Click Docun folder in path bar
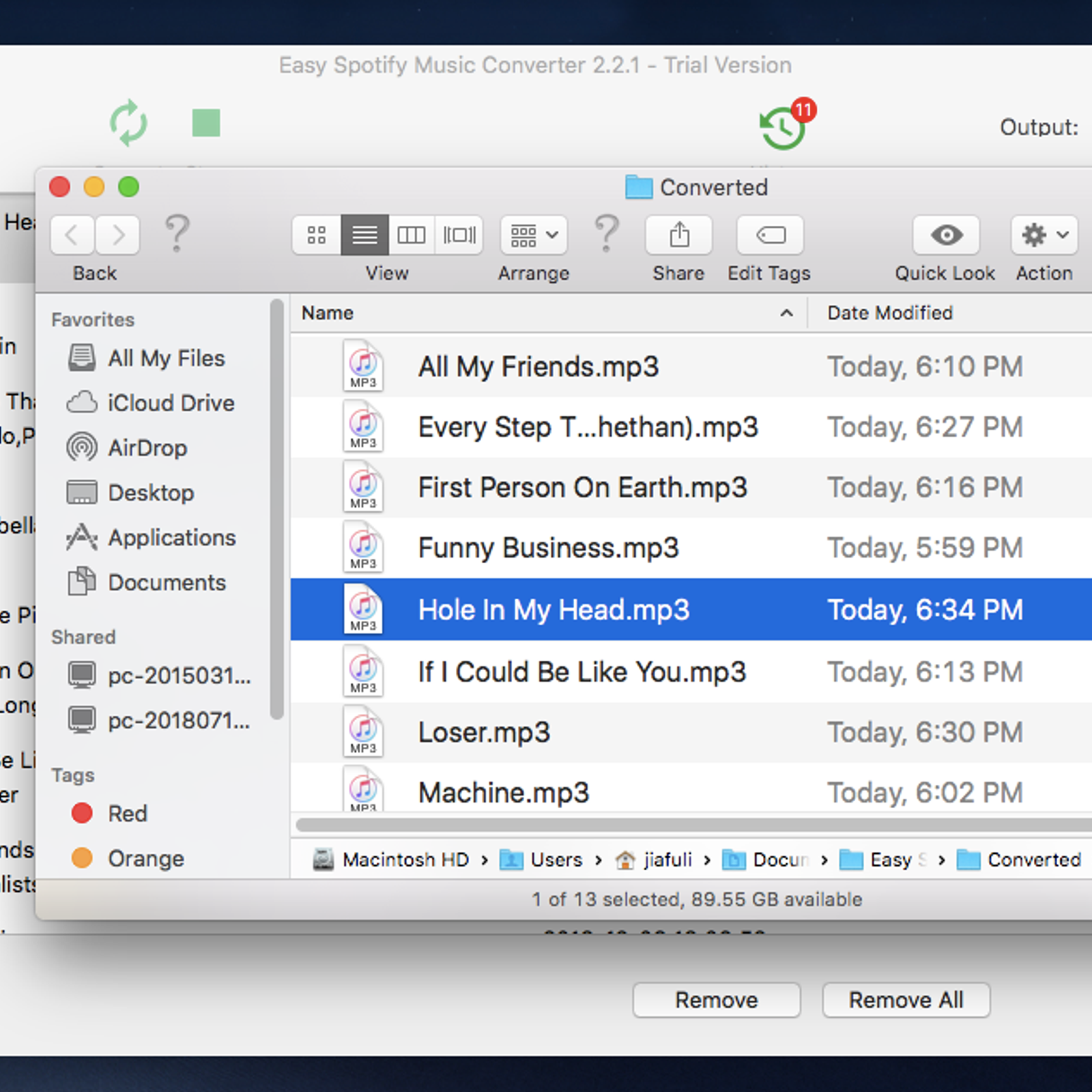Screen dimensions: 1092x1092 coord(766,859)
